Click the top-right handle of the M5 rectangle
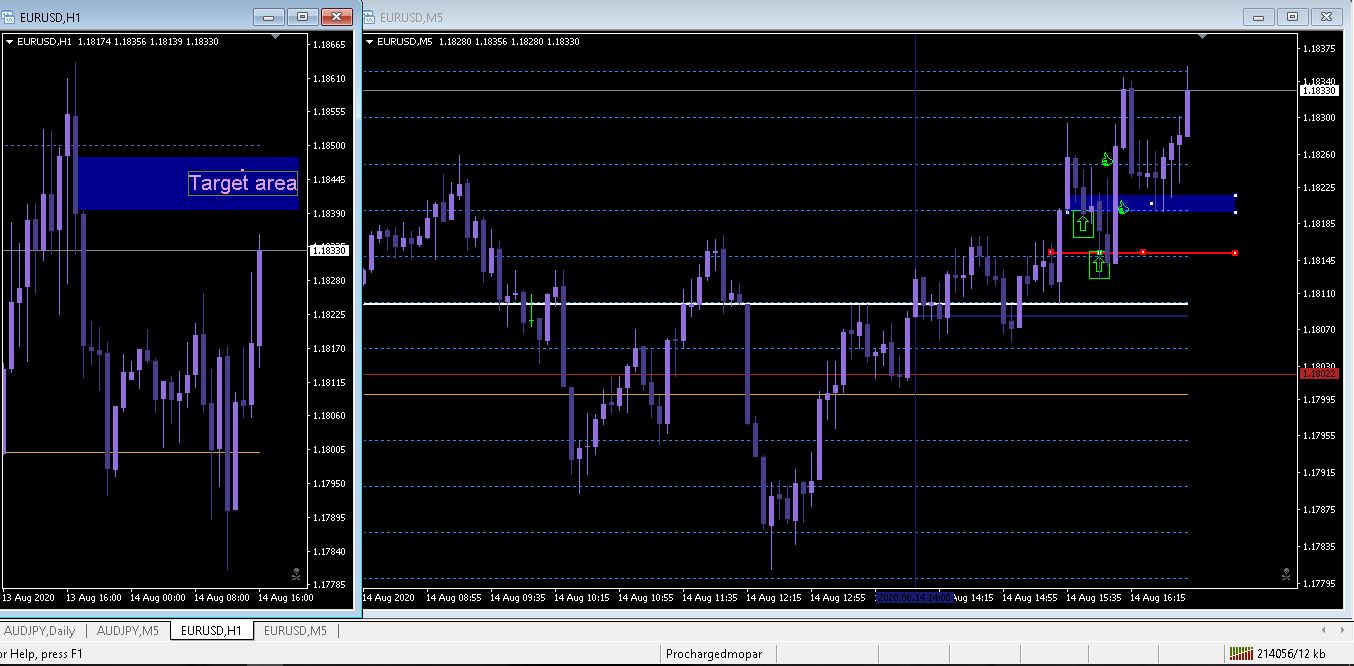 point(1236,195)
